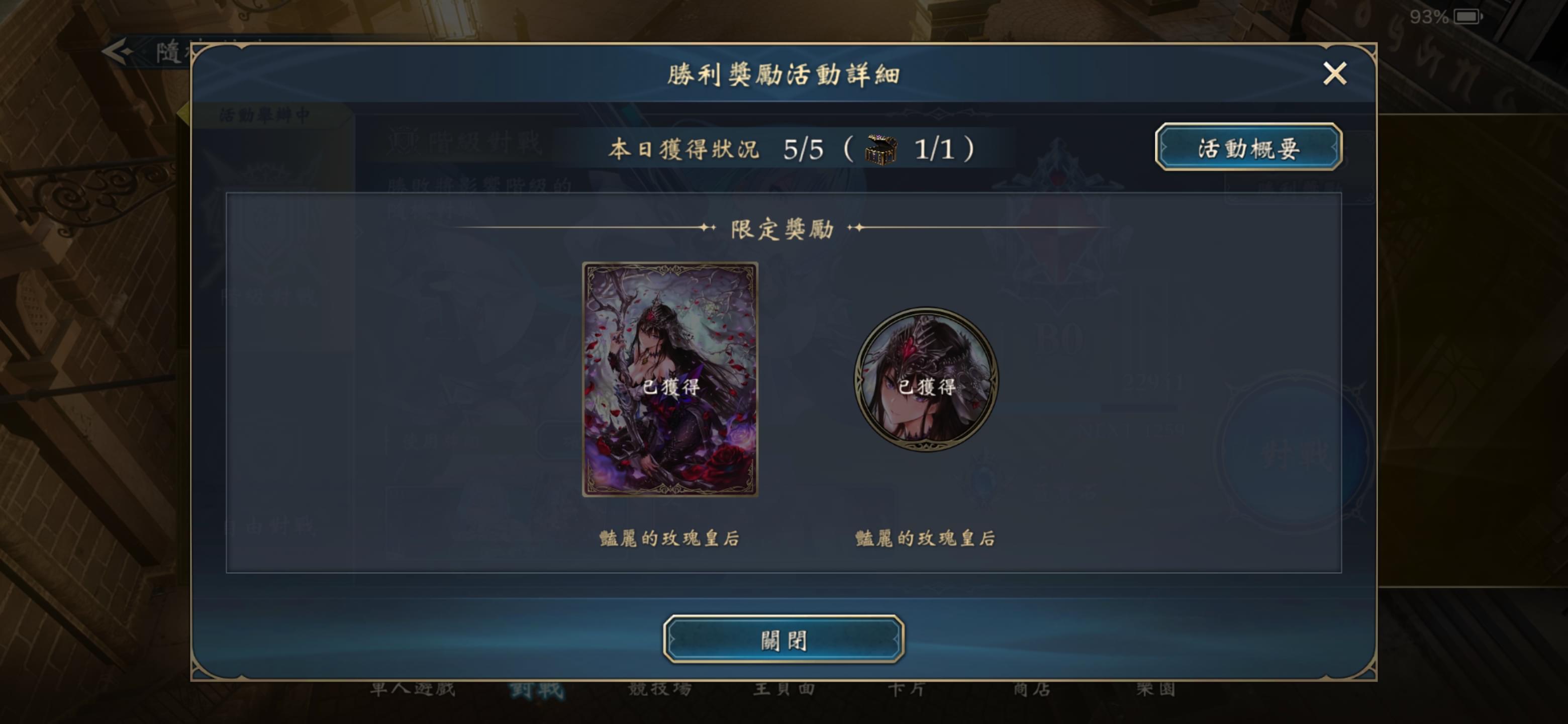
Task: Go back using the top-left arrow
Action: (x=117, y=52)
